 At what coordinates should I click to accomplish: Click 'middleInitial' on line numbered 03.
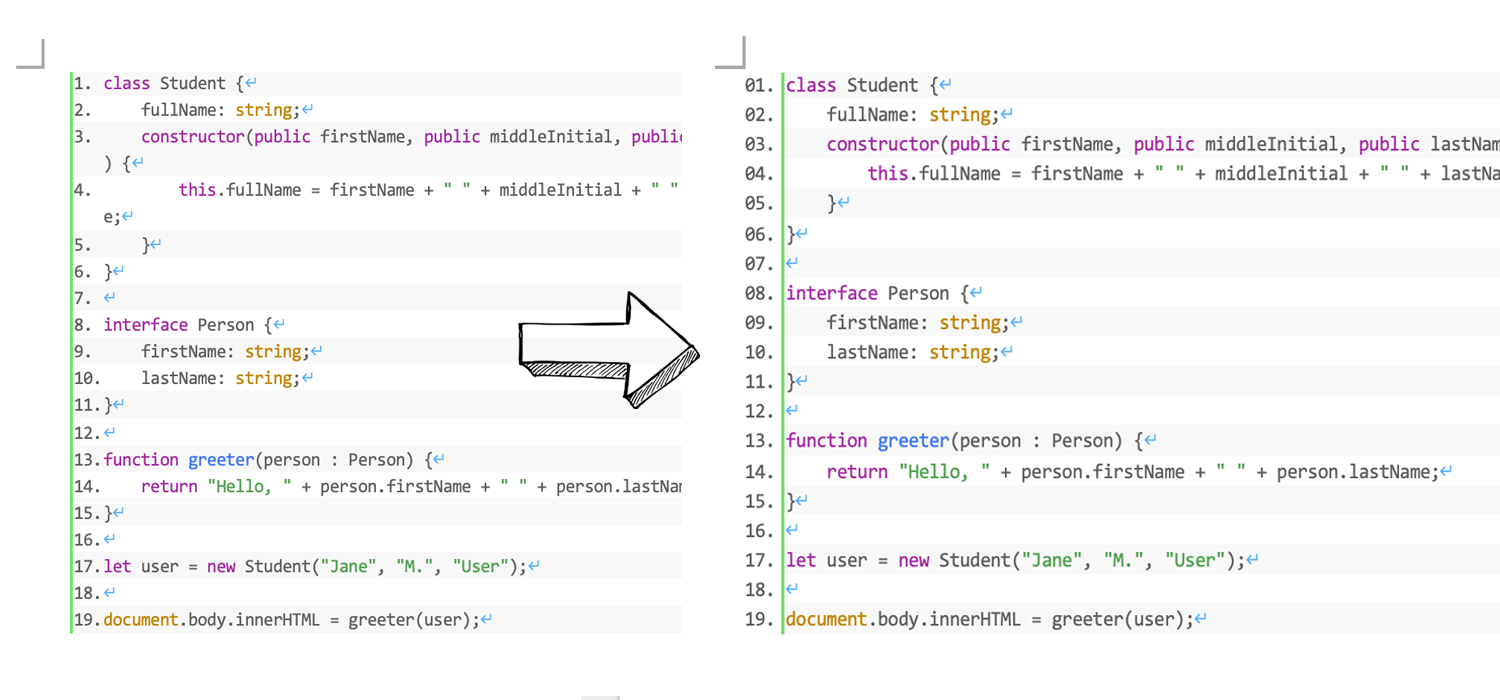coord(1272,145)
